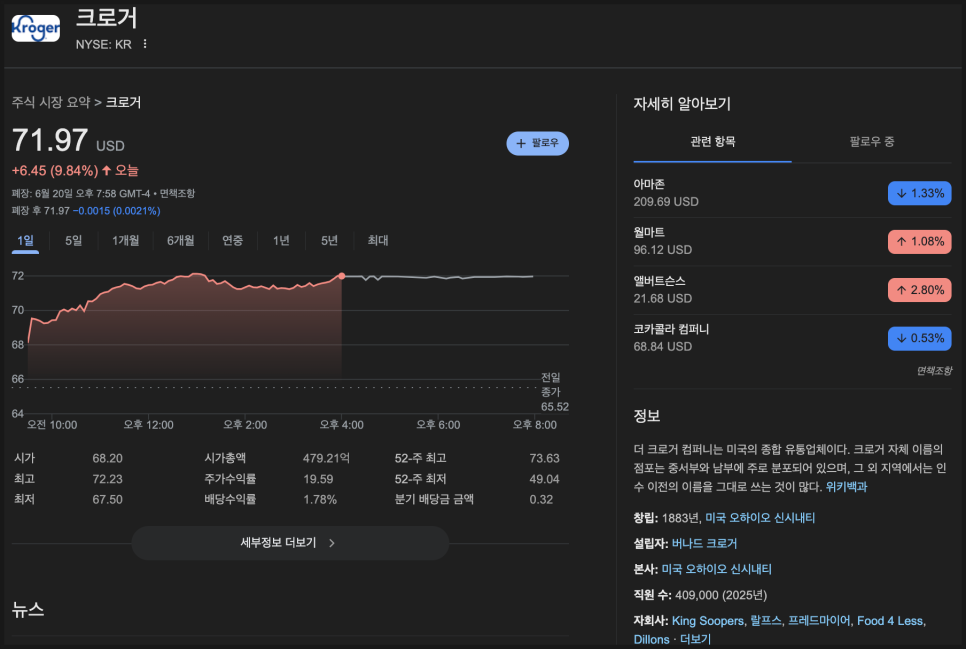Click the 배당수익률 value 1.78%

[x=320, y=500]
